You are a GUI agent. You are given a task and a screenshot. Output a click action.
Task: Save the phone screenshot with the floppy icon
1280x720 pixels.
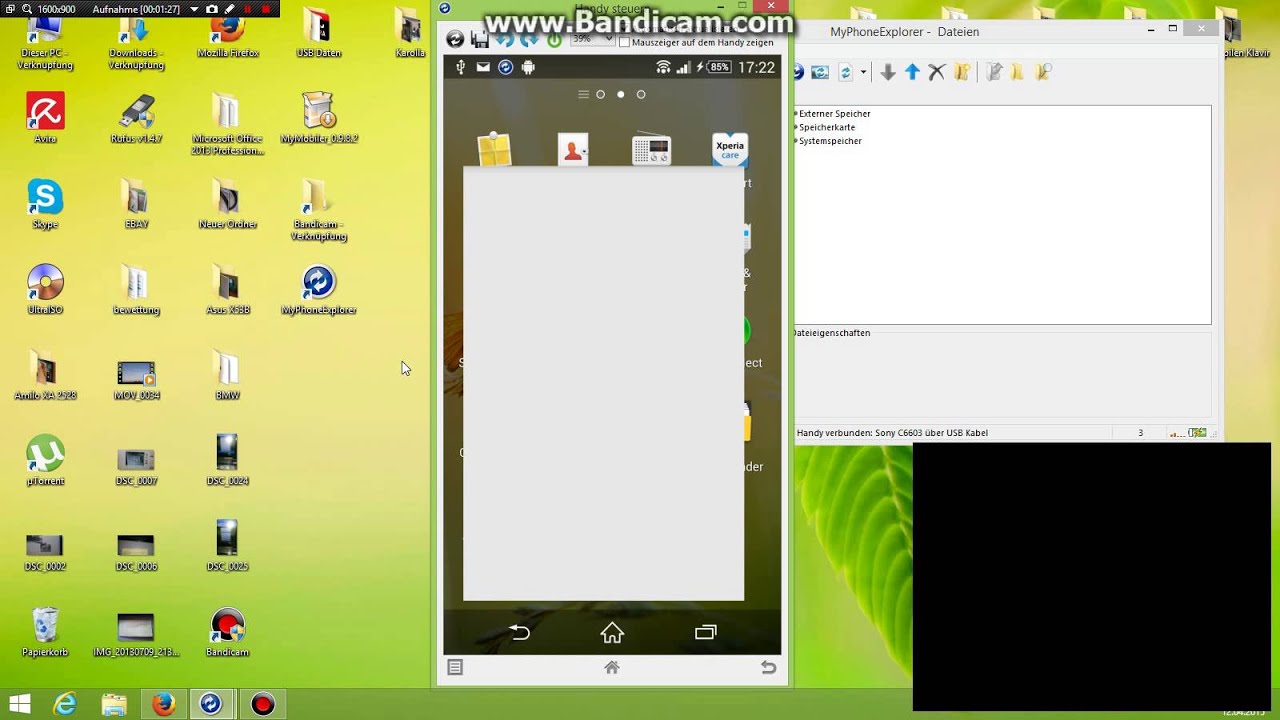click(x=480, y=39)
